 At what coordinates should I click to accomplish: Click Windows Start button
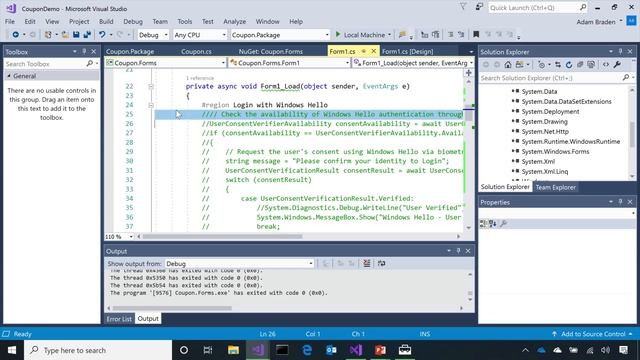tap(12, 350)
